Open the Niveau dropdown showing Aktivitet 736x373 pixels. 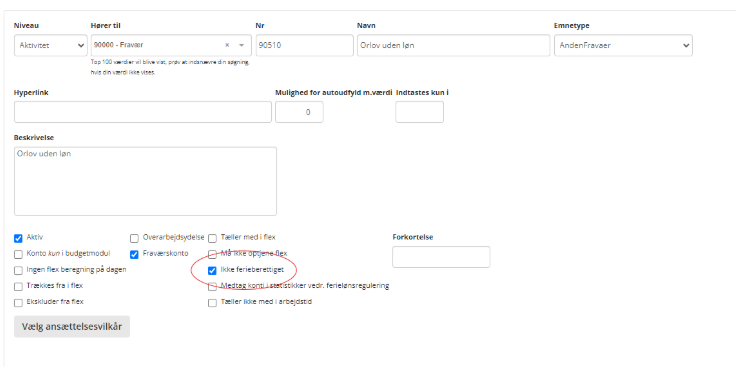point(51,46)
